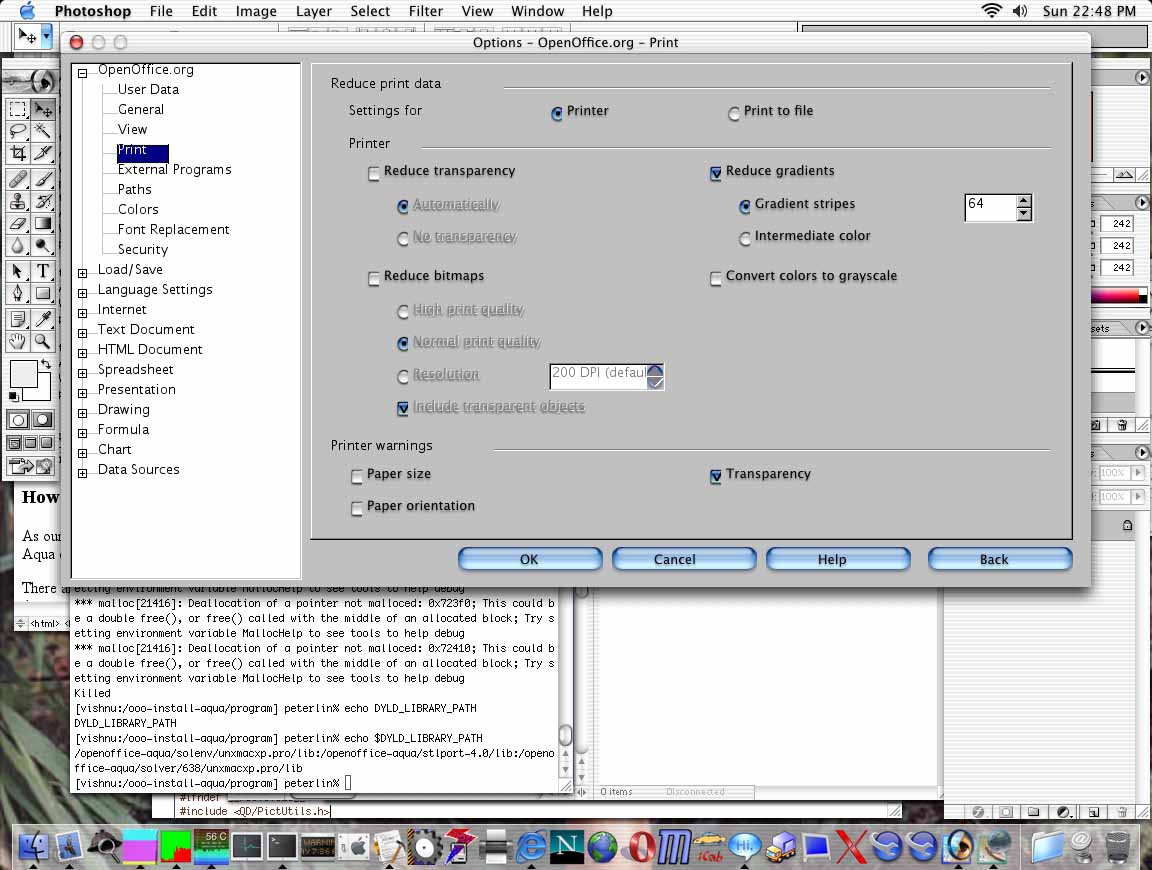The image size is (1152, 870).
Task: Select the Path Selection arrow tool
Action: coord(18,271)
